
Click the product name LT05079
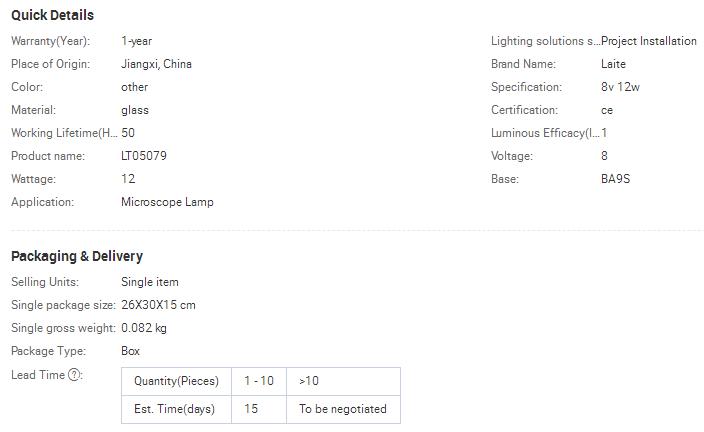coord(144,156)
